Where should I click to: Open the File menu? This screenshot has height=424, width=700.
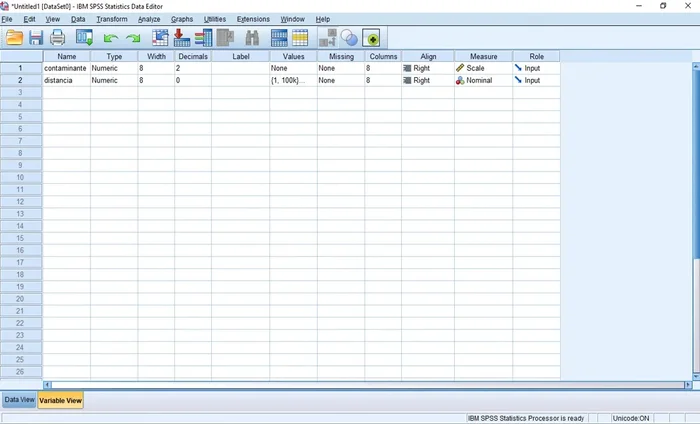coord(7,19)
